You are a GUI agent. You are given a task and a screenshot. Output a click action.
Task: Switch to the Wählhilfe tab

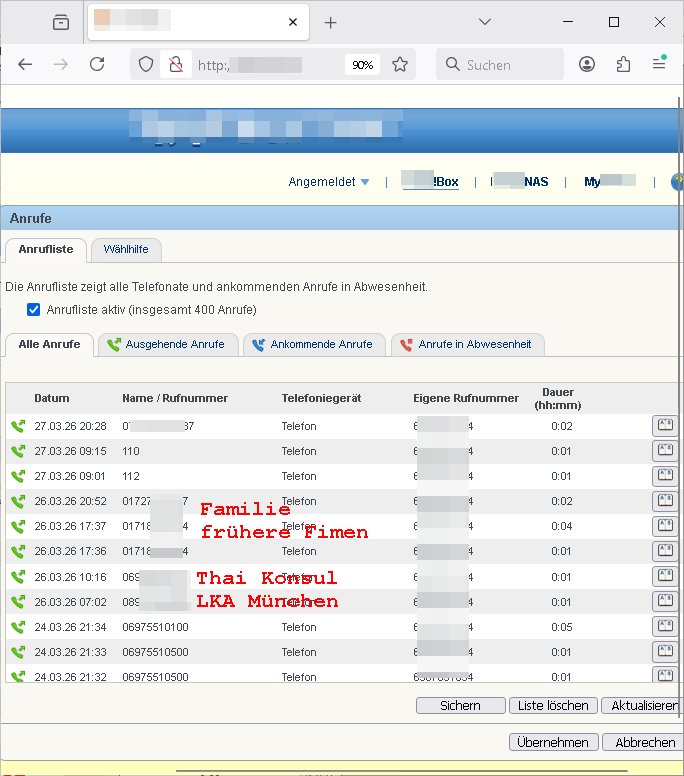pyautogui.click(x=126, y=249)
